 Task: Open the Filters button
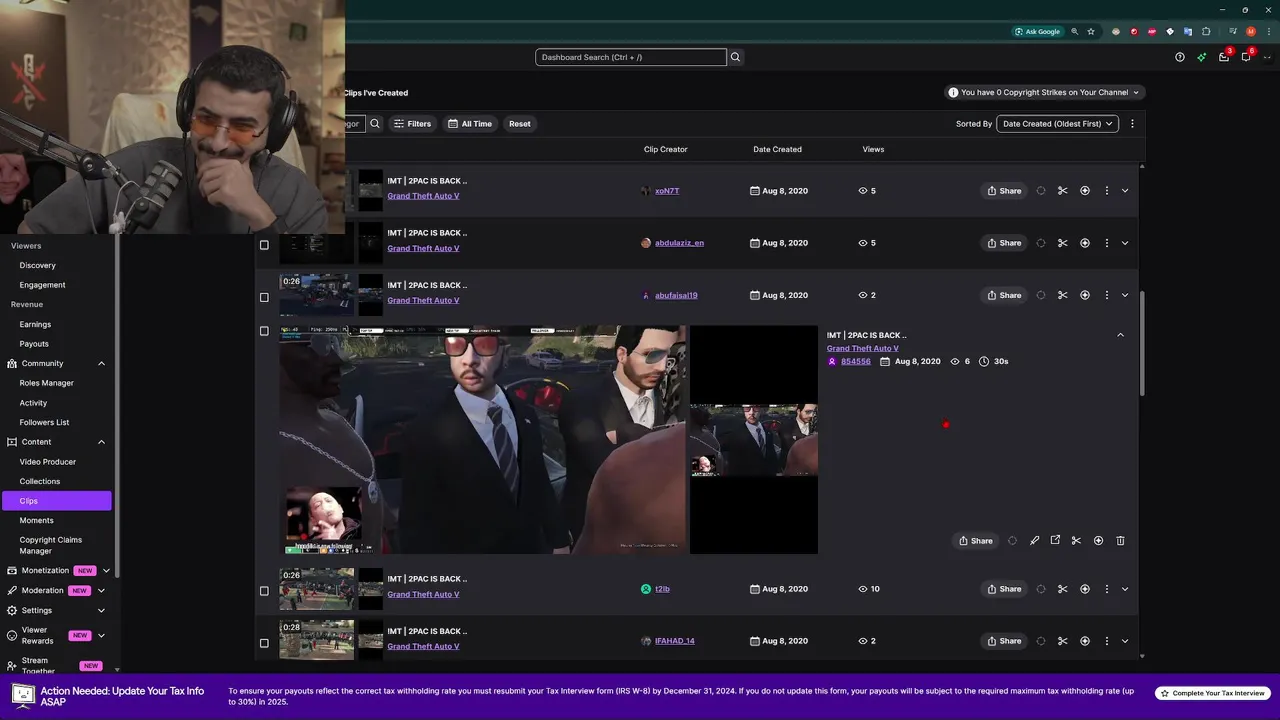point(412,124)
